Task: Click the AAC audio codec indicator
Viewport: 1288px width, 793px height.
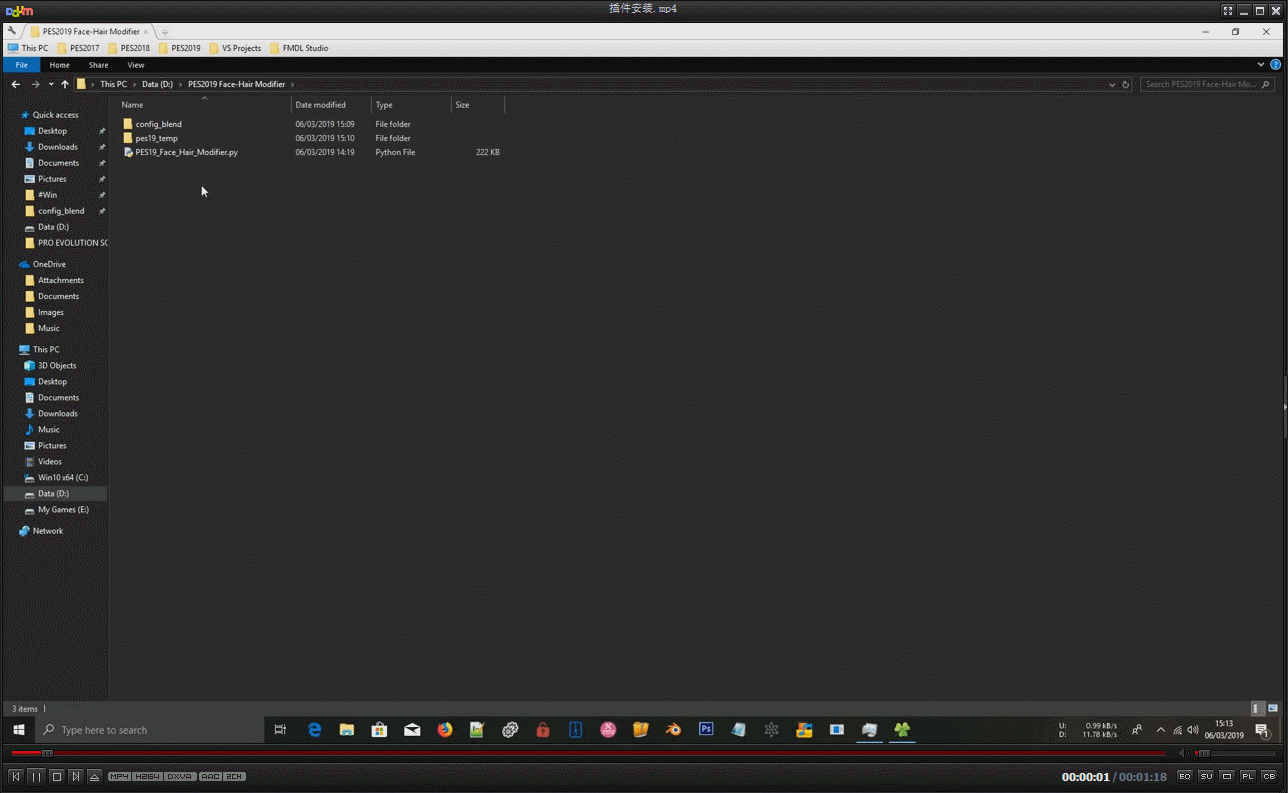Action: 210,776
